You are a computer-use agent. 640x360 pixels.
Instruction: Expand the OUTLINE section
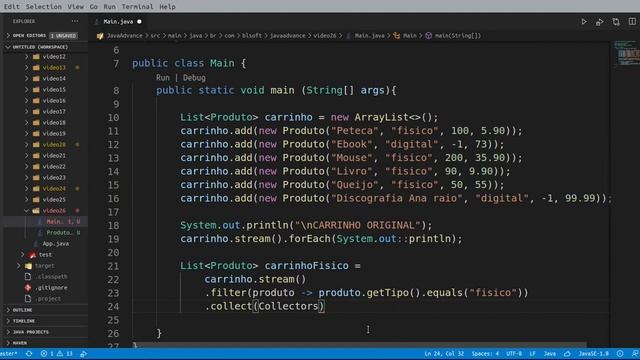tap(22, 310)
